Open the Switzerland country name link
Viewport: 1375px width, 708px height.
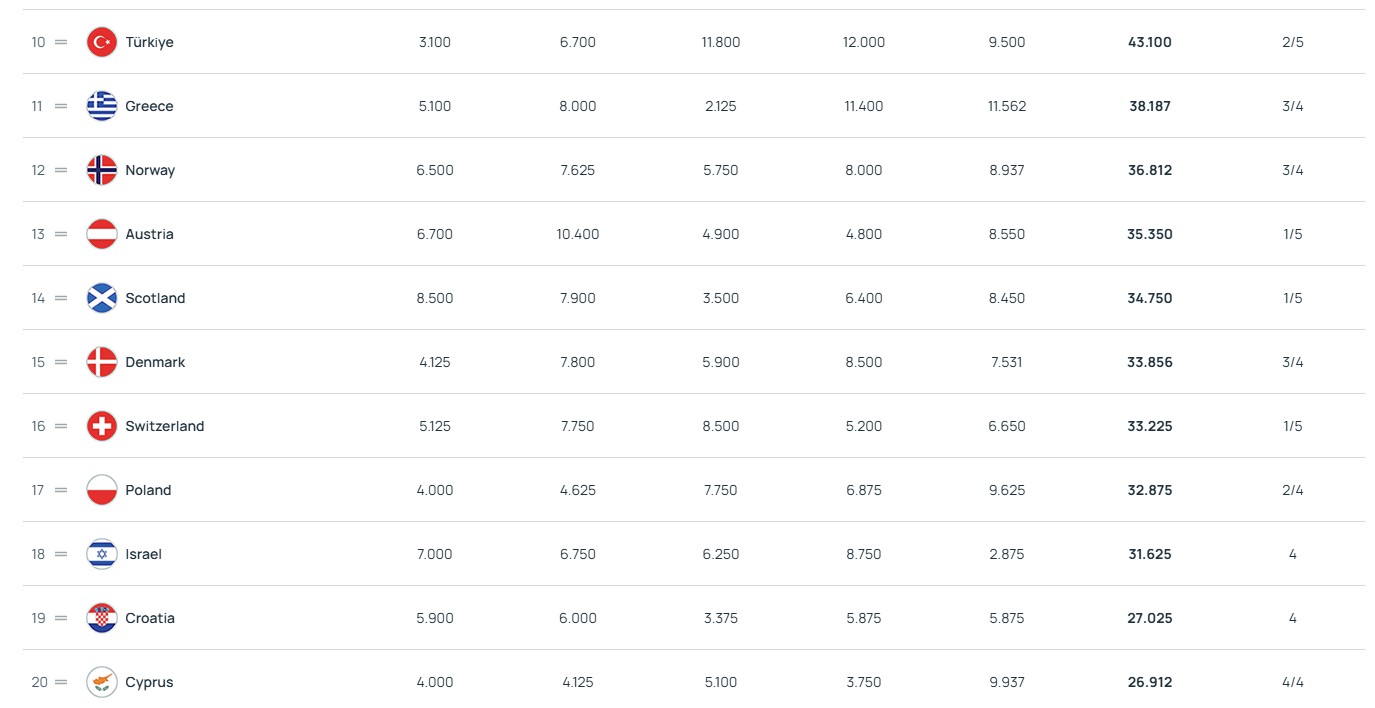pyautogui.click(x=164, y=426)
